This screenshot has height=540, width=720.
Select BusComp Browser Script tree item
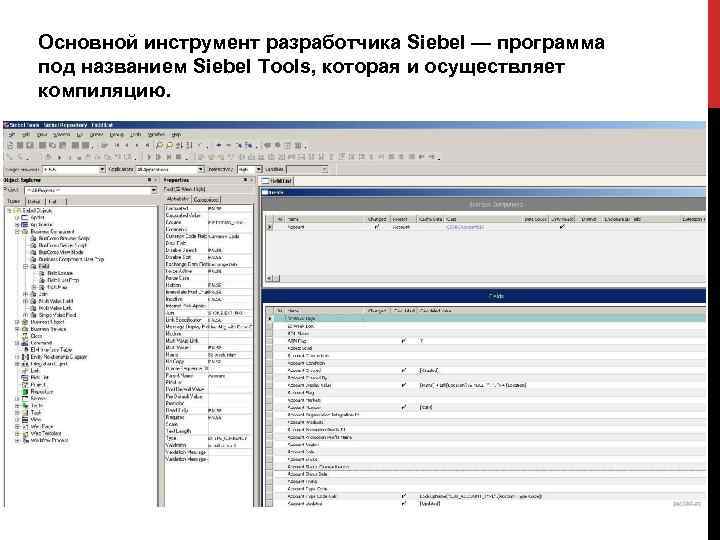pos(64,239)
